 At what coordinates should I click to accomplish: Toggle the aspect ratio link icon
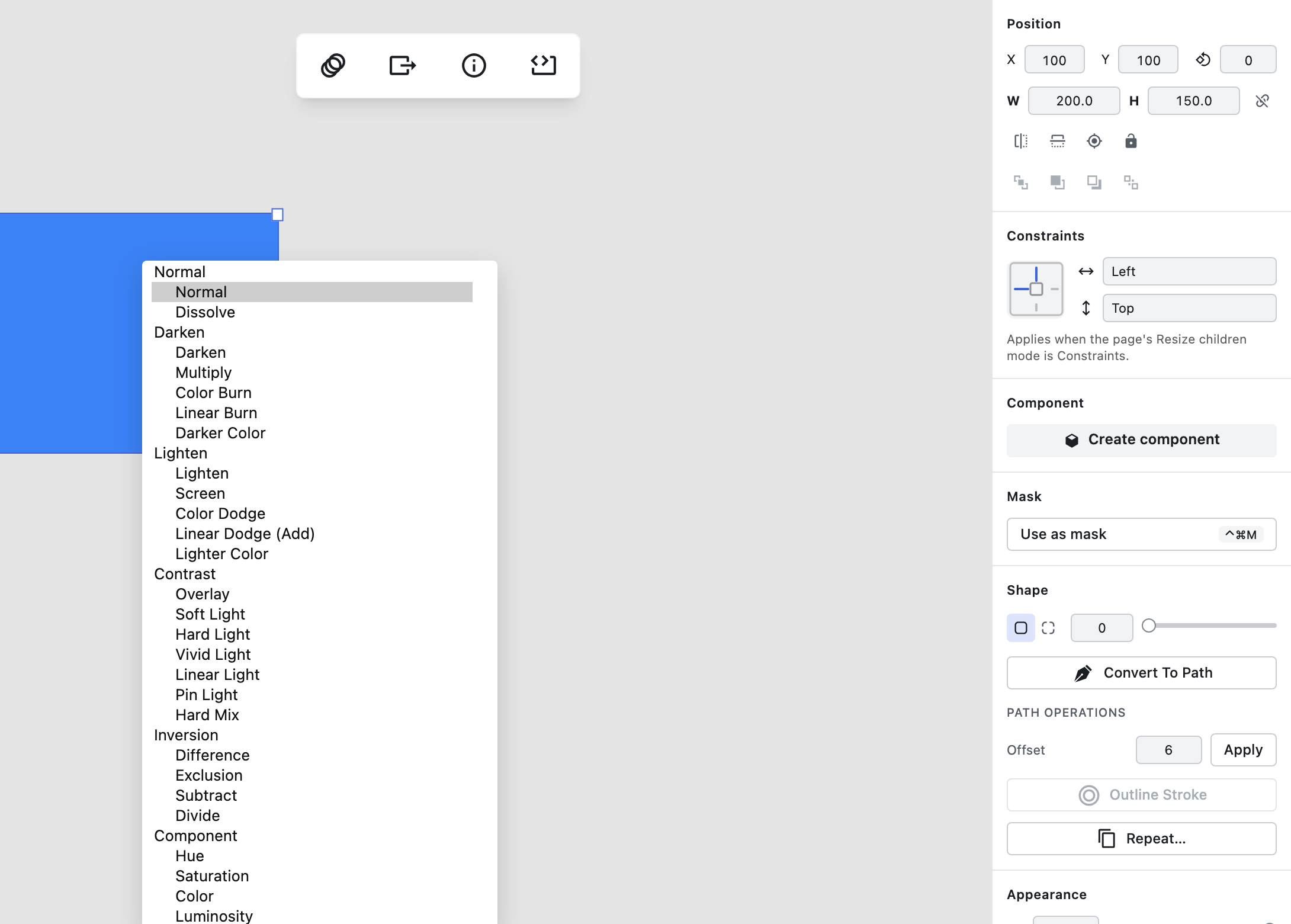(x=1262, y=101)
